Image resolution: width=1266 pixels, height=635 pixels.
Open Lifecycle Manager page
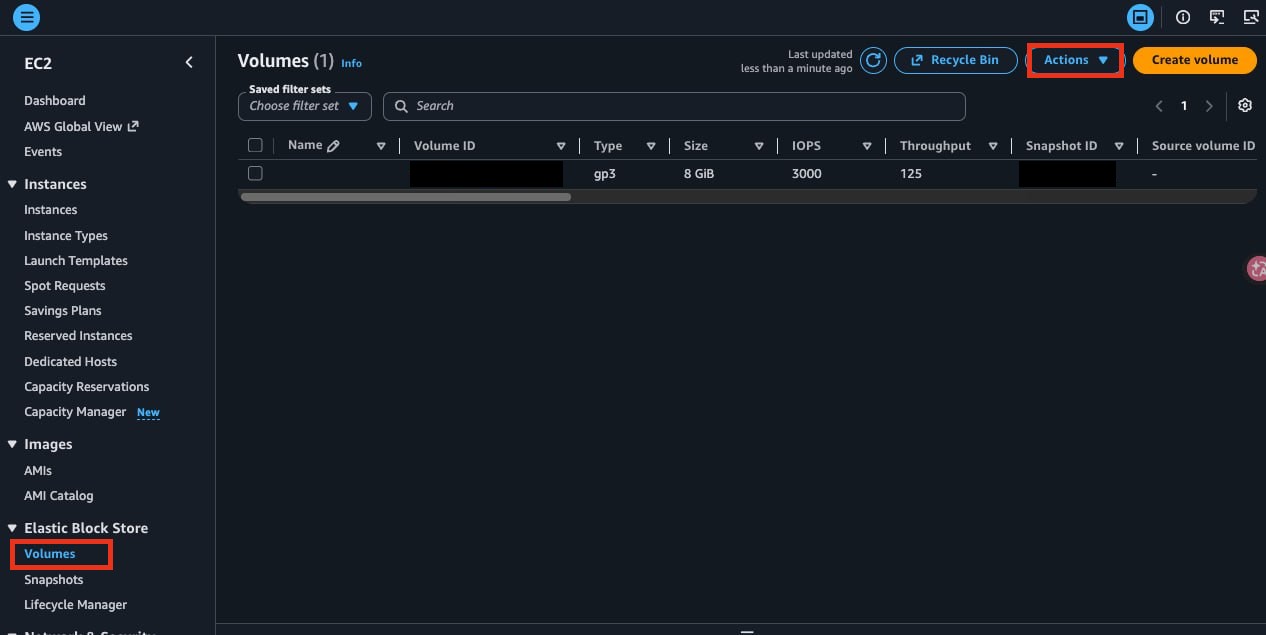click(76, 605)
